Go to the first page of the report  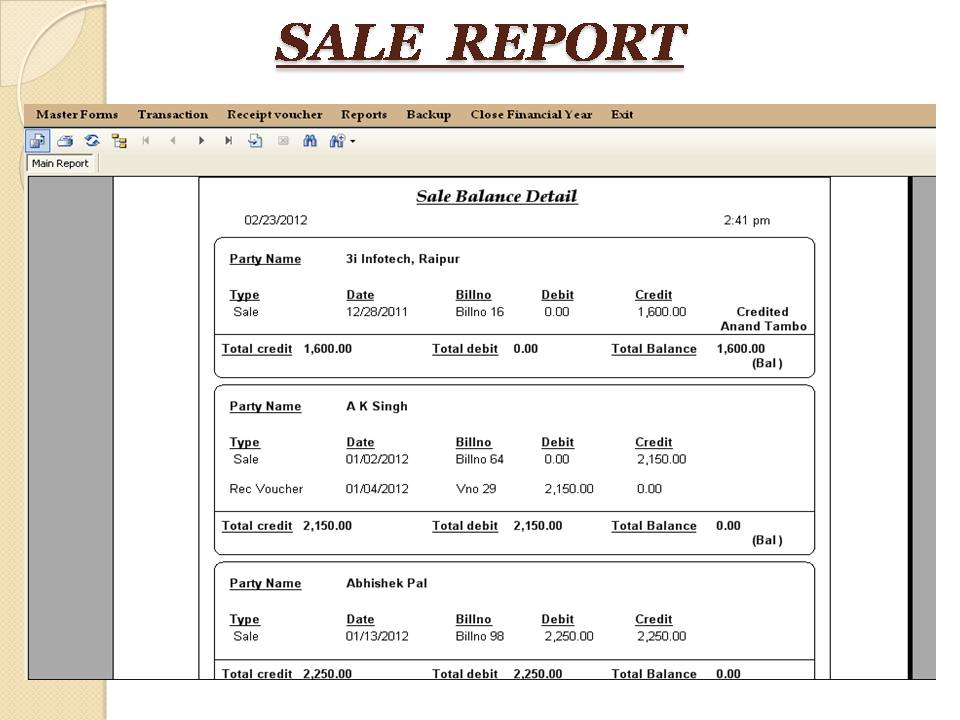tap(146, 141)
